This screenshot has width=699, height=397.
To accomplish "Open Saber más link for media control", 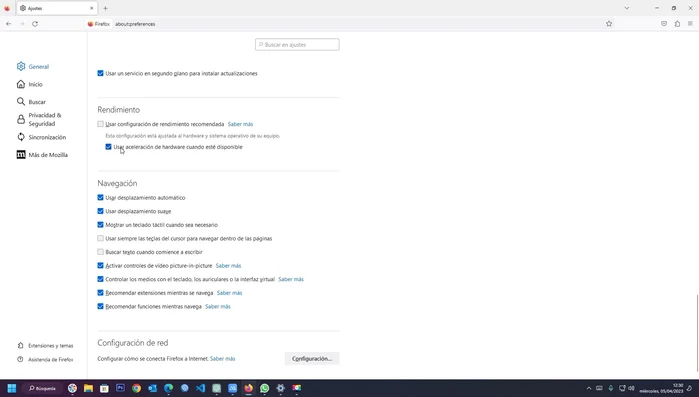I will (x=291, y=279).
